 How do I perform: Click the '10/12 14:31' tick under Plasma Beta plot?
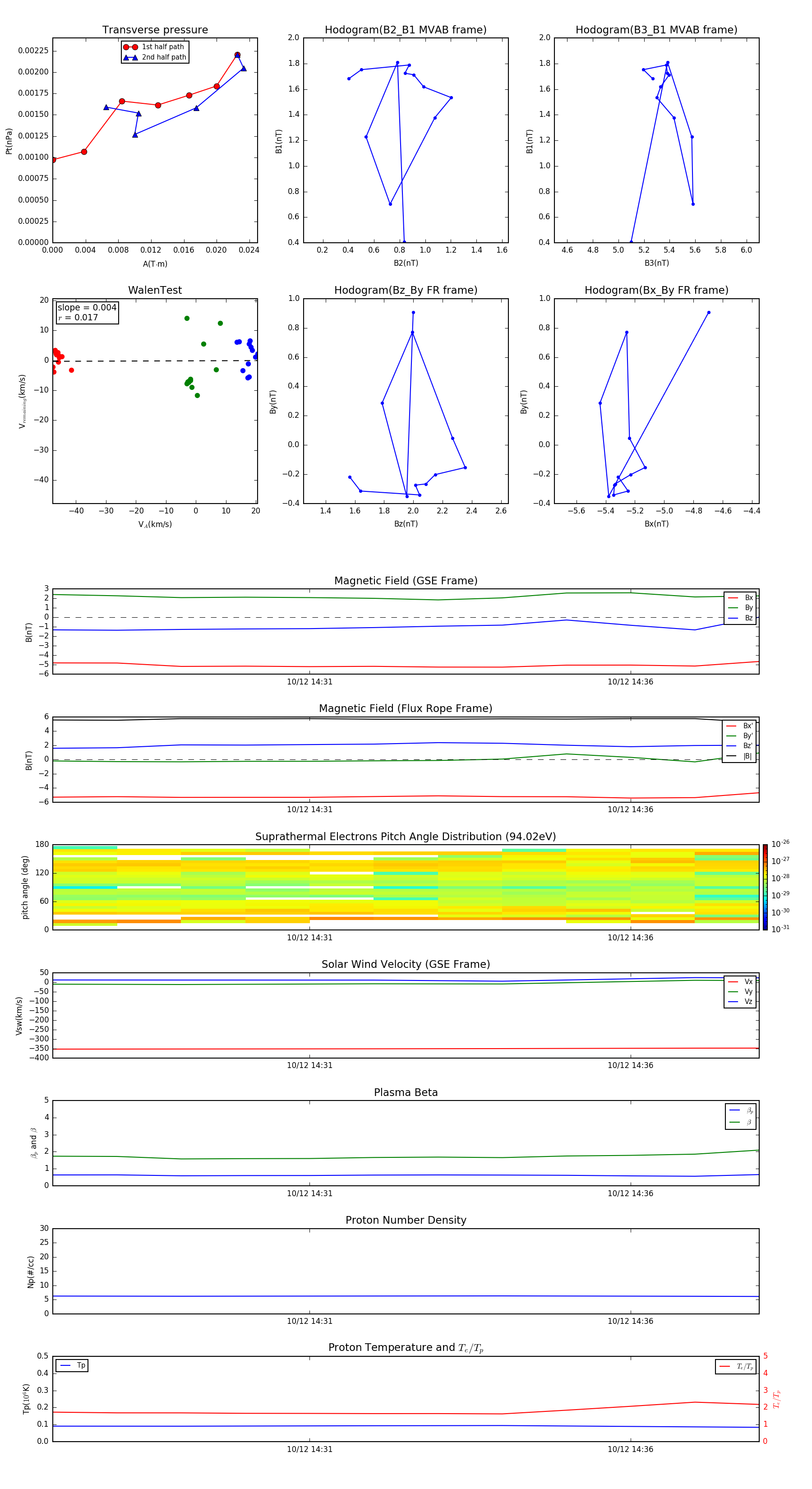310,1193
